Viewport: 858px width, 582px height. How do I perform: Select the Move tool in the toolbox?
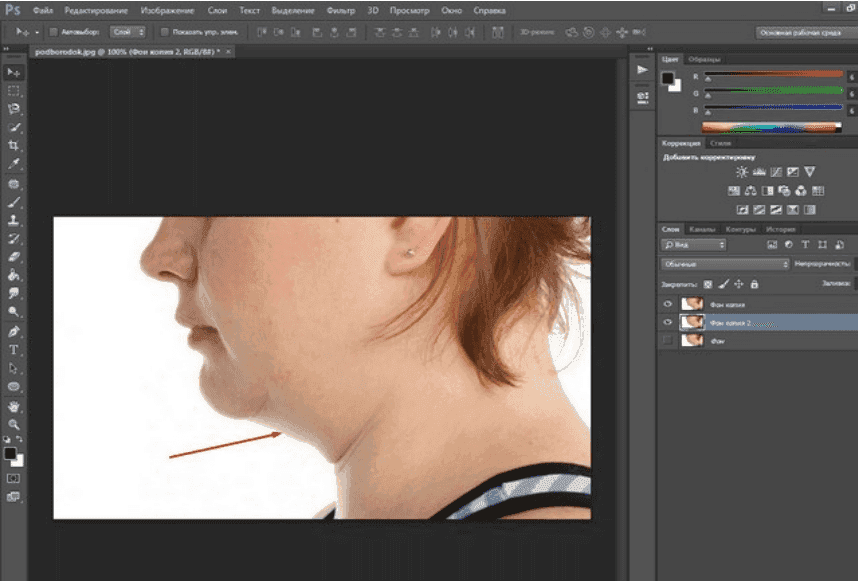click(x=14, y=73)
